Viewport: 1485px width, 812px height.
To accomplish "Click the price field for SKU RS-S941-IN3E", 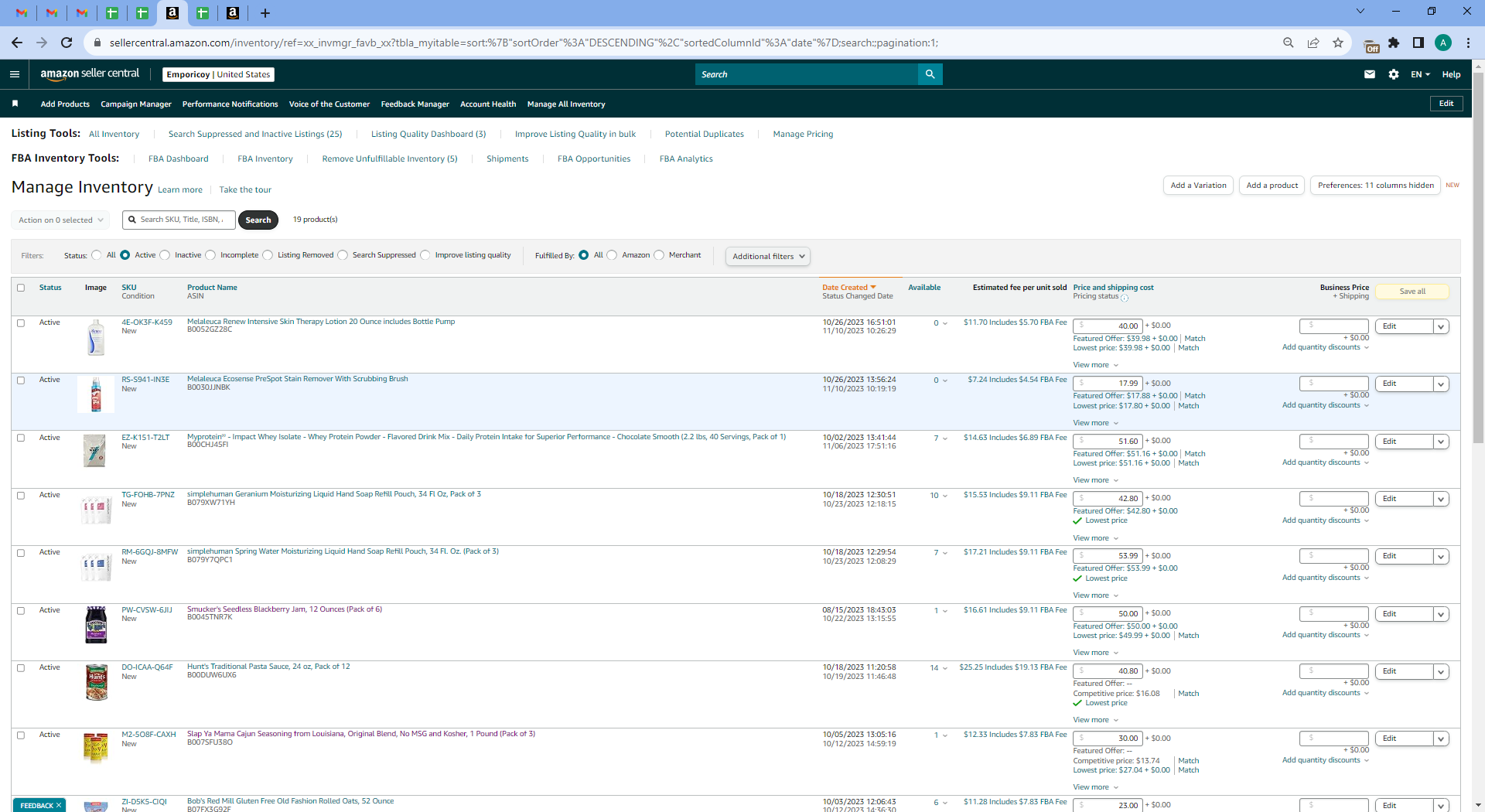I will coord(1108,384).
